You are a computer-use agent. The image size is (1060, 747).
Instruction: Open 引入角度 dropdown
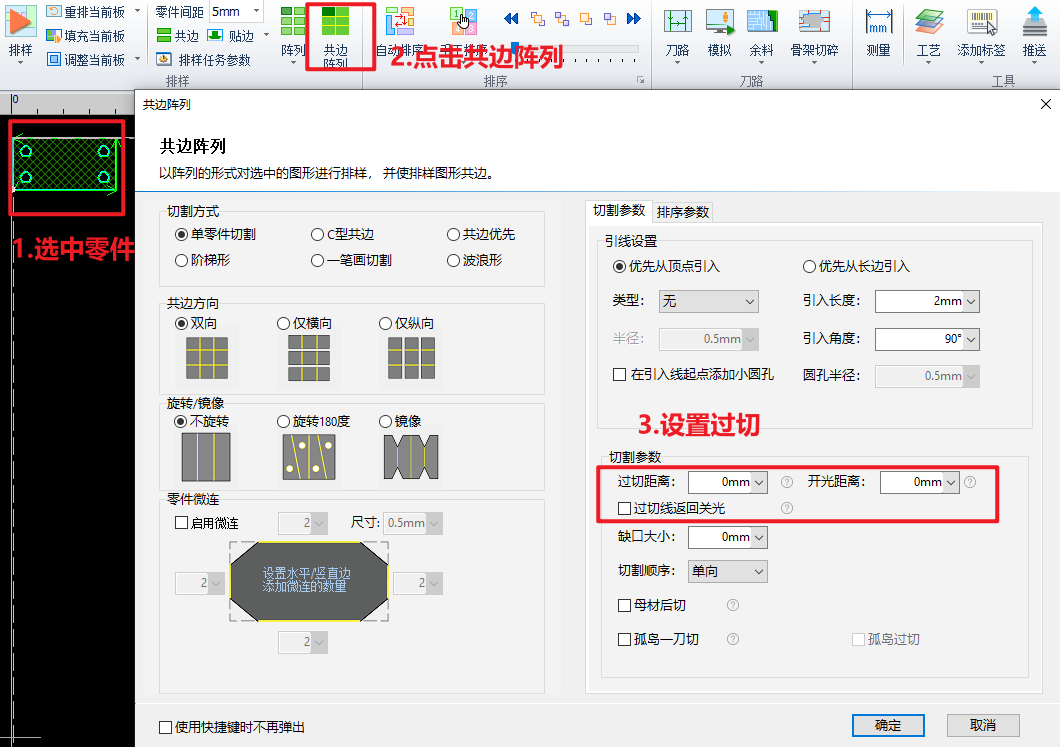(x=971, y=339)
